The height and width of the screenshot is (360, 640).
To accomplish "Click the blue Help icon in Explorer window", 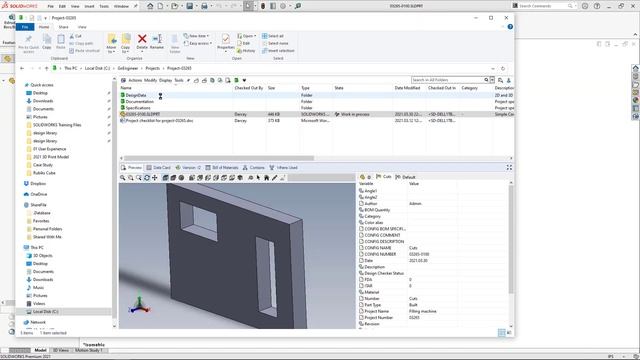I will tap(510, 27).
